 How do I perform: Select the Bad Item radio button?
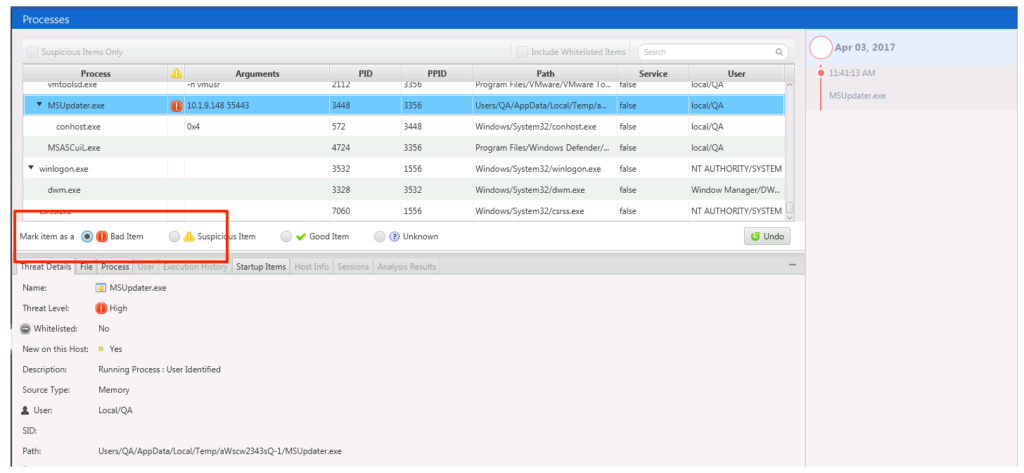coord(87,236)
